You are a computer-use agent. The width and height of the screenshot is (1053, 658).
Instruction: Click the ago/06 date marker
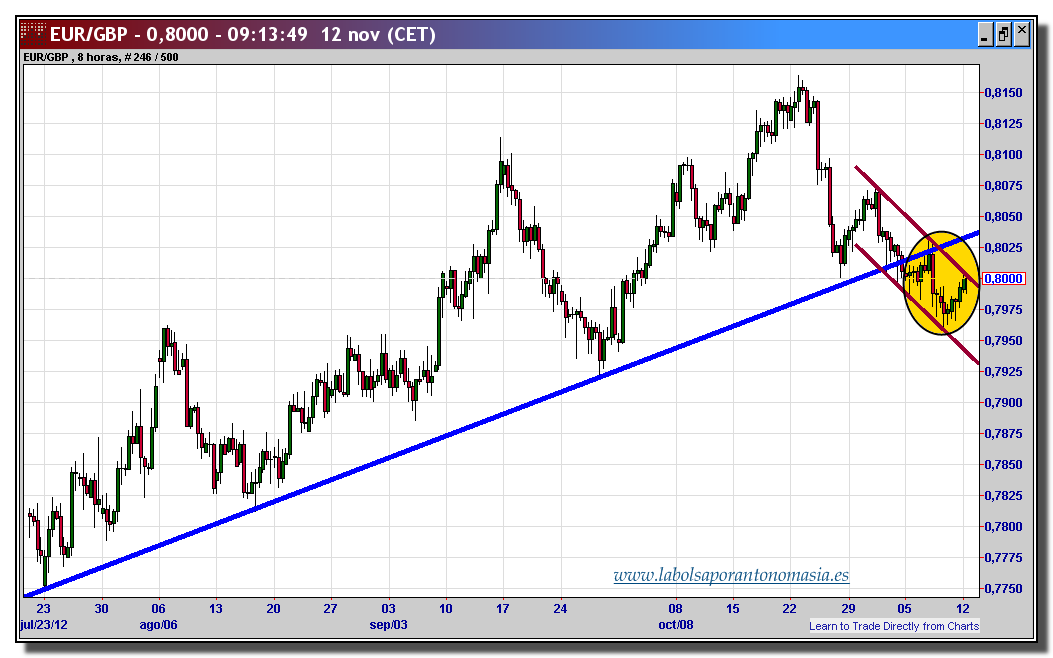point(158,624)
